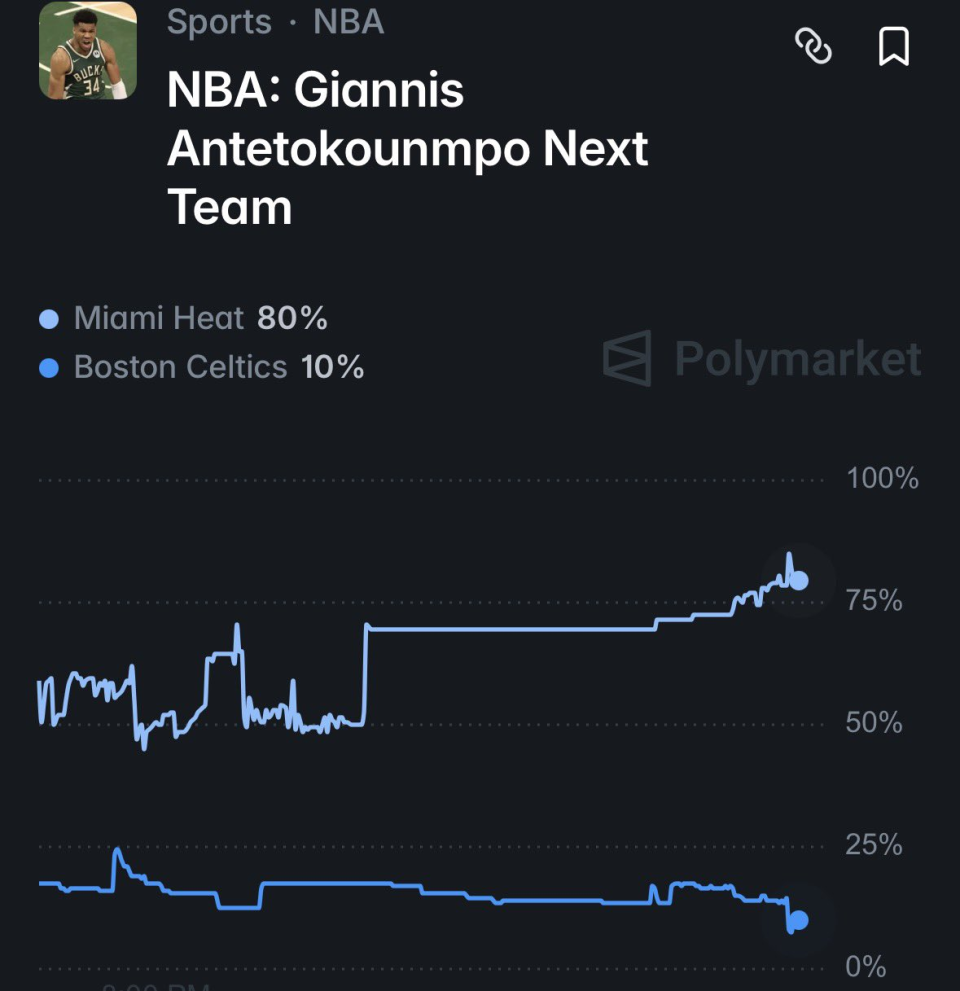The image size is (960, 991).
Task: Bookmark this Giannis market
Action: tap(894, 46)
